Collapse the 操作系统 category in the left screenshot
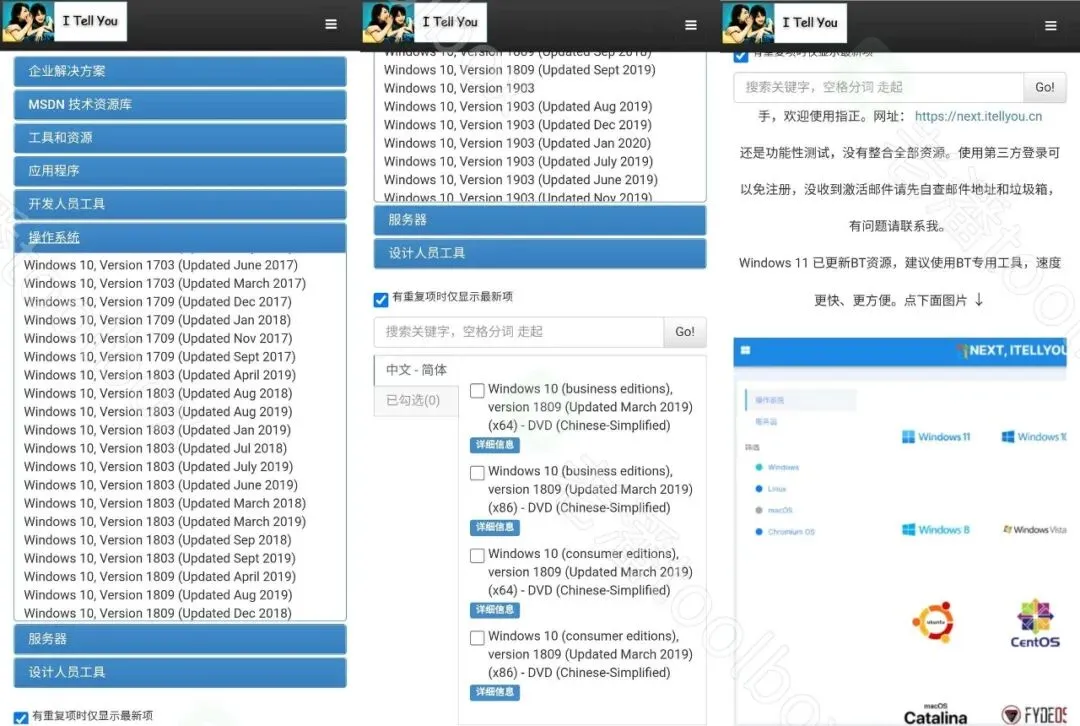Screen dimensions: 1080x726 pos(180,238)
